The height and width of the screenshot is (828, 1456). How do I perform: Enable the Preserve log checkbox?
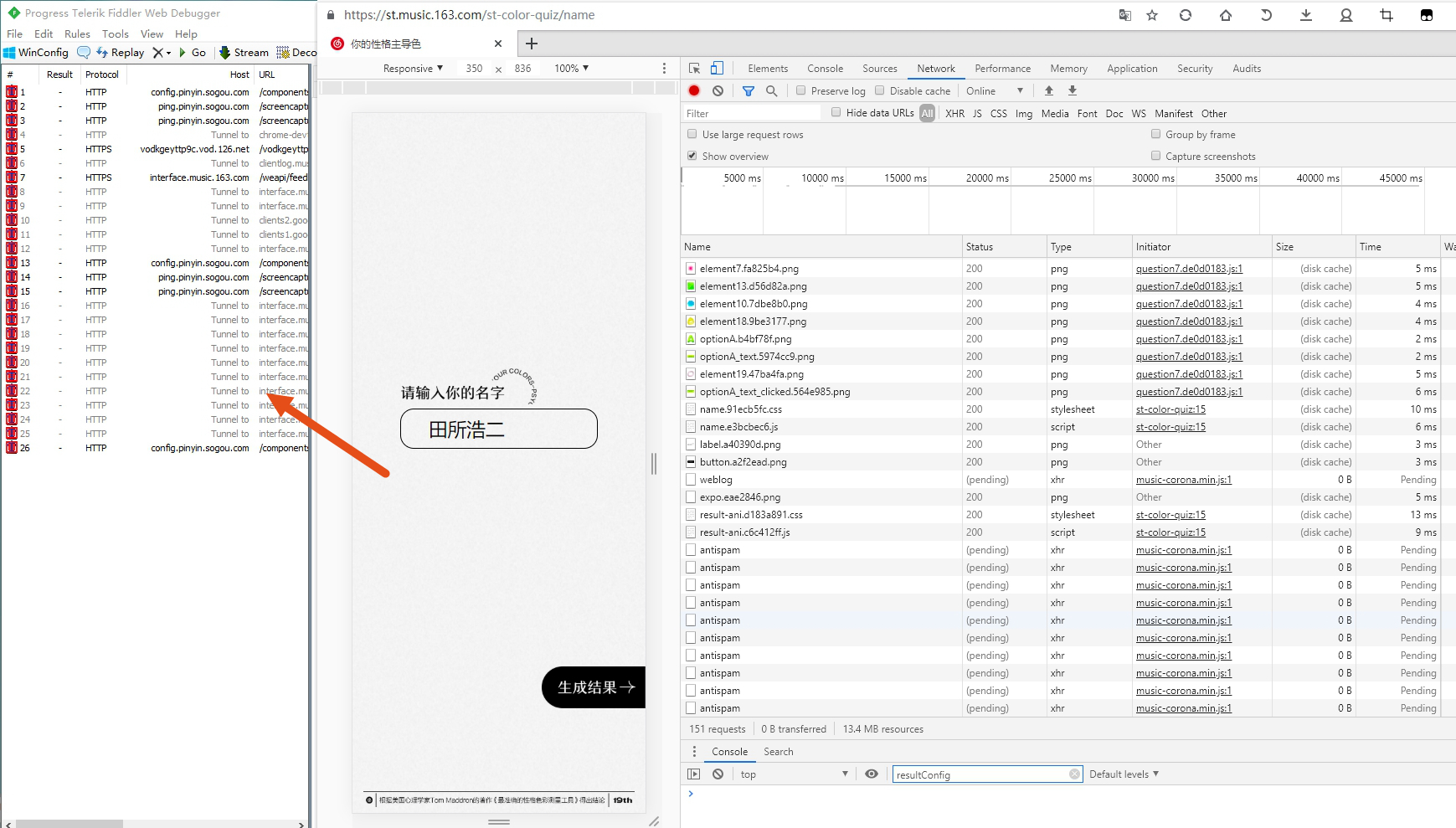[801, 90]
